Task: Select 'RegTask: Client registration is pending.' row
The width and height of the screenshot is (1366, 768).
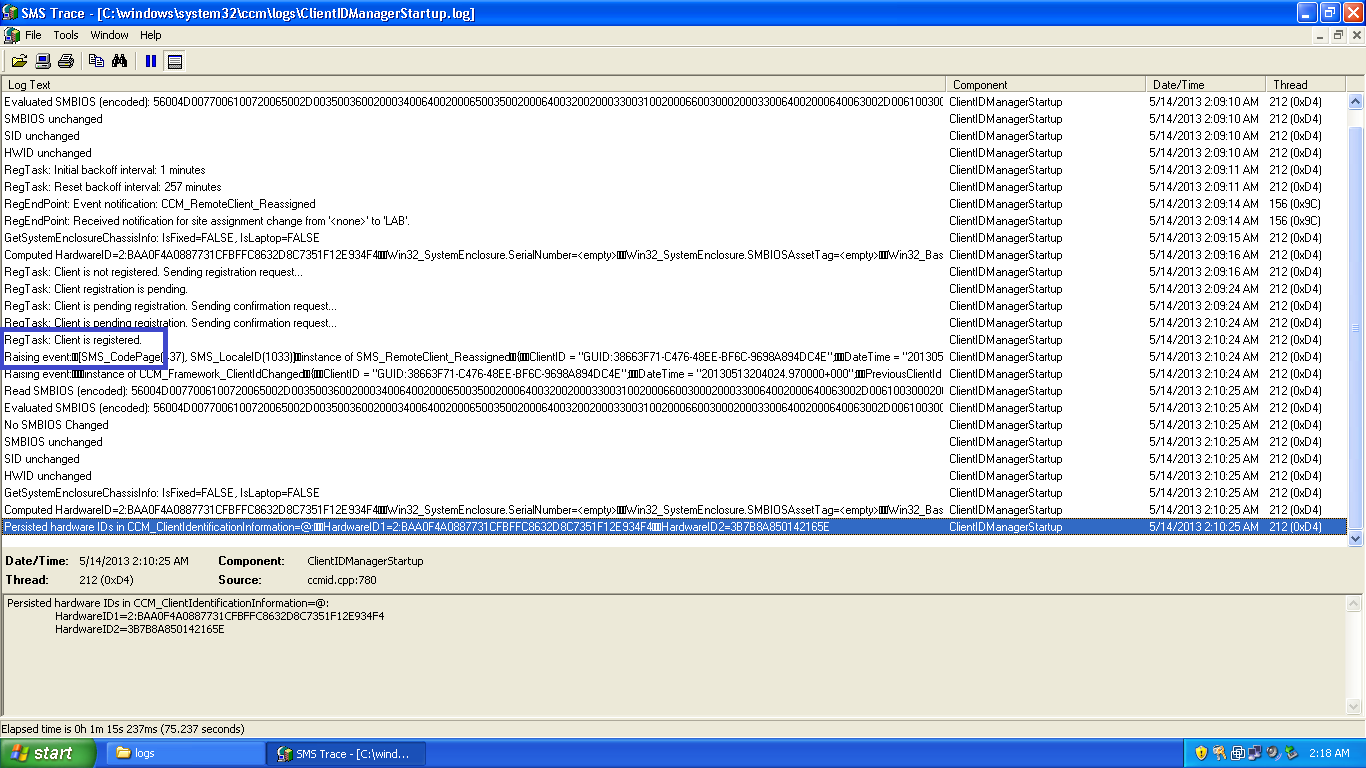Action: pos(675,289)
